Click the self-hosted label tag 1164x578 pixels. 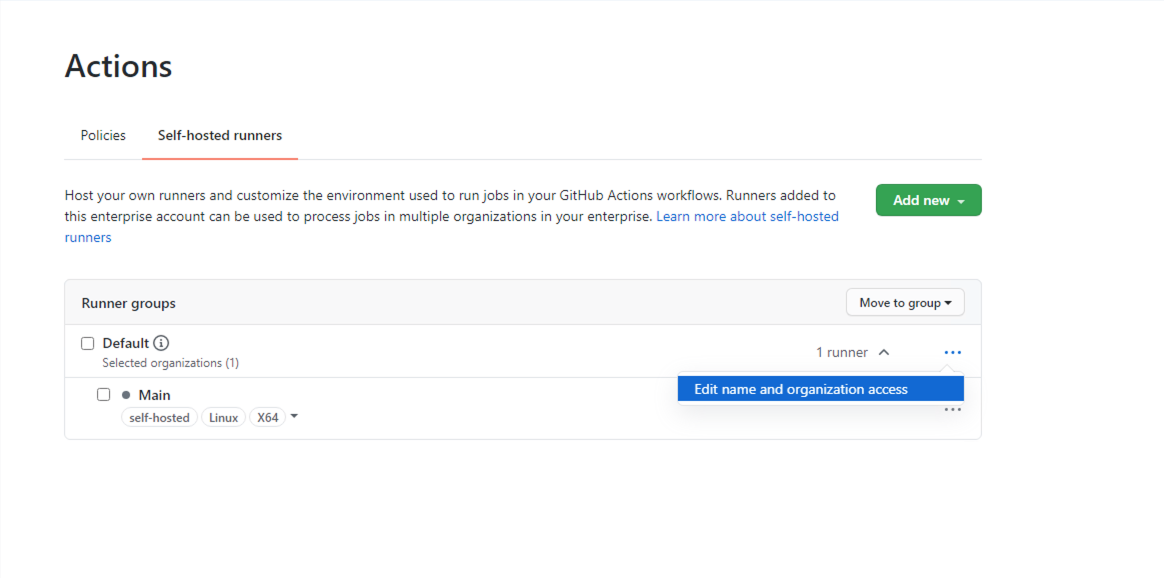click(x=159, y=417)
